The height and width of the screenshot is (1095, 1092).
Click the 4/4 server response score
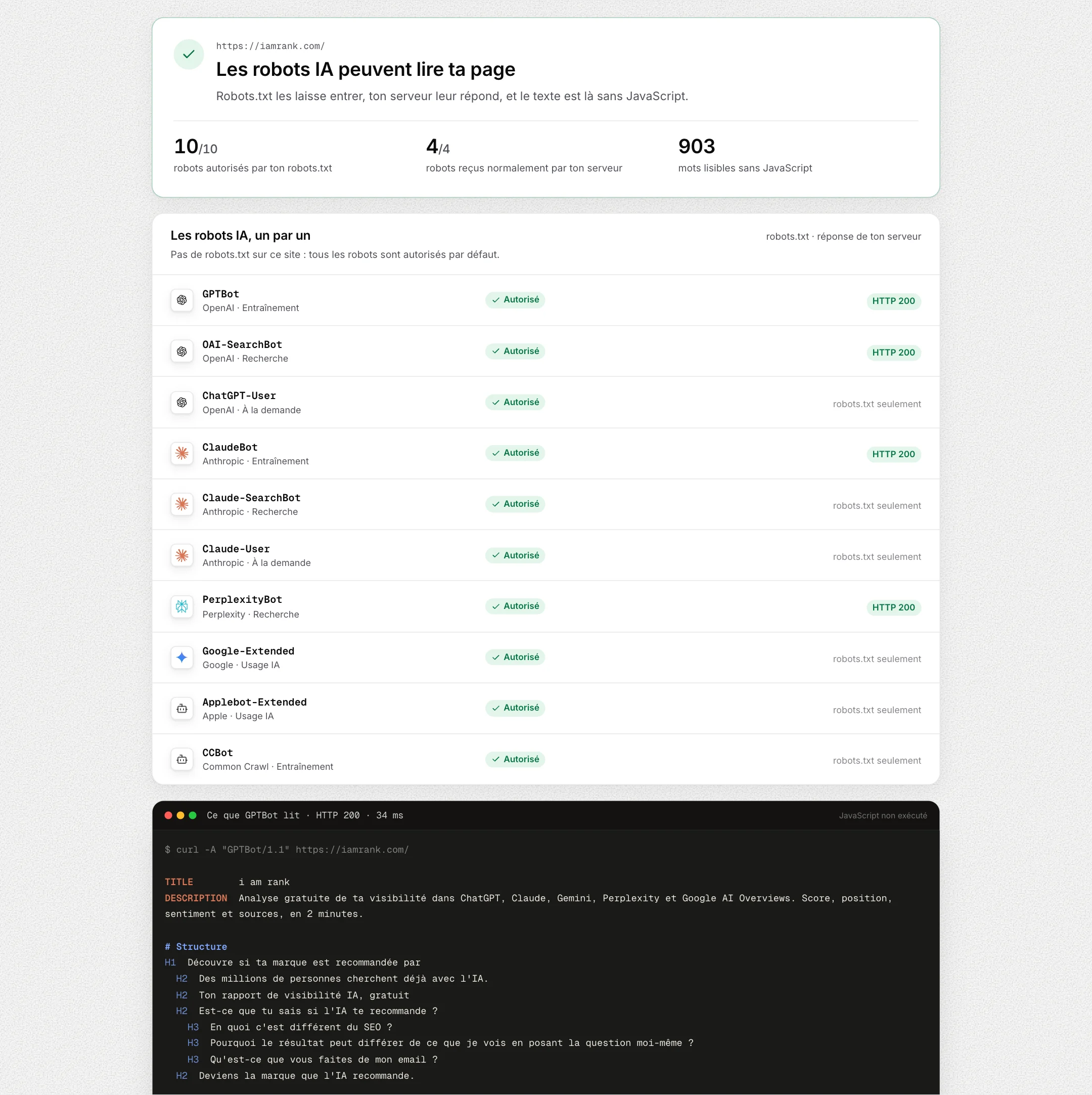coord(438,147)
